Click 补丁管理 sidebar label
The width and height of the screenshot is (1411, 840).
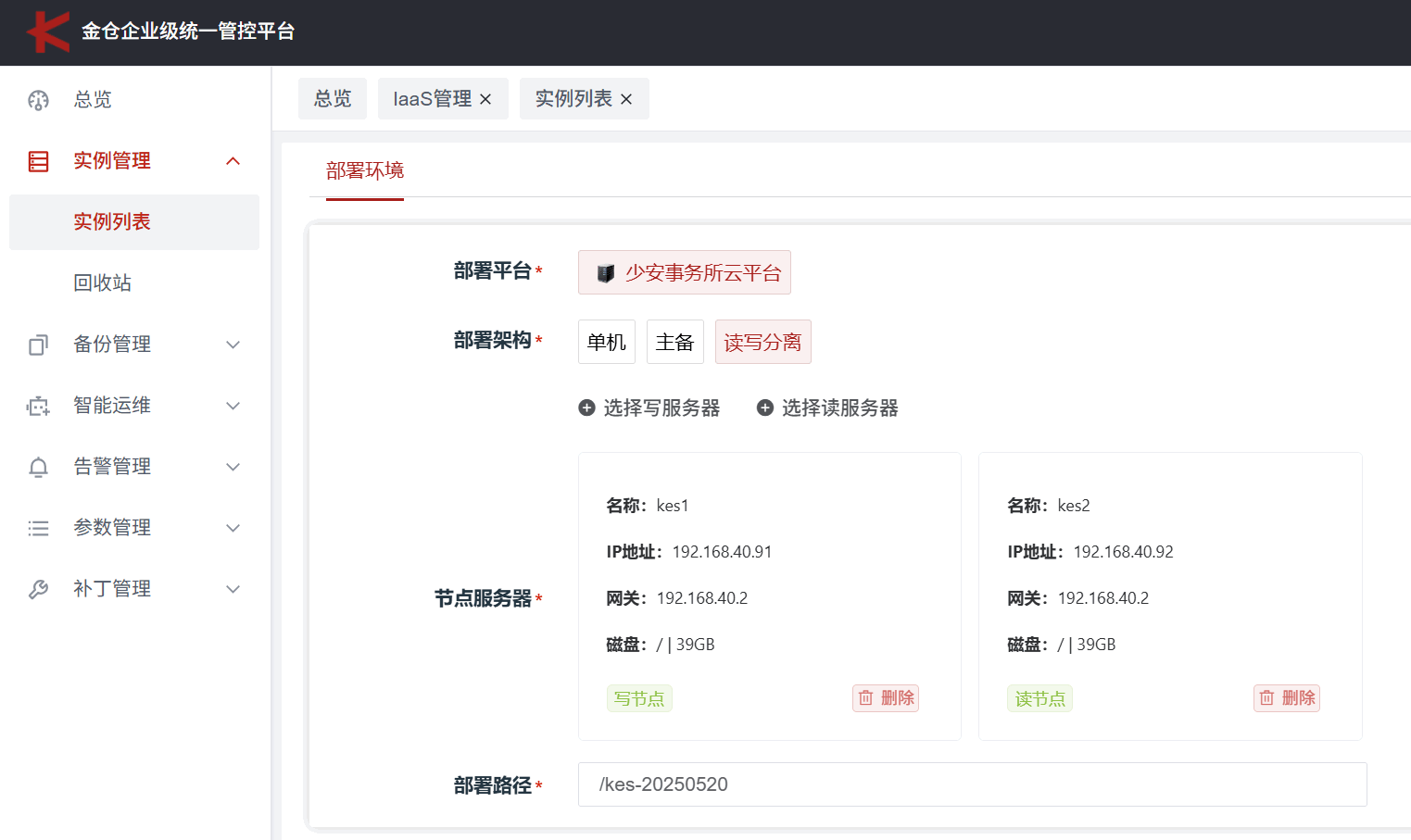click(112, 589)
